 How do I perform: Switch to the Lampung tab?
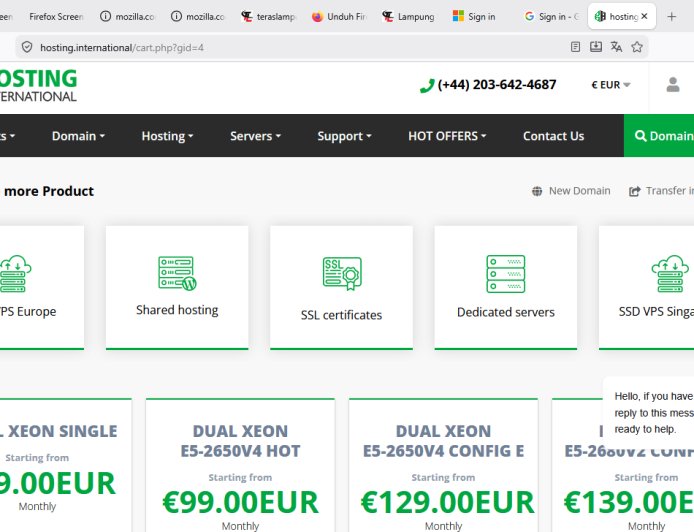[x=409, y=17]
